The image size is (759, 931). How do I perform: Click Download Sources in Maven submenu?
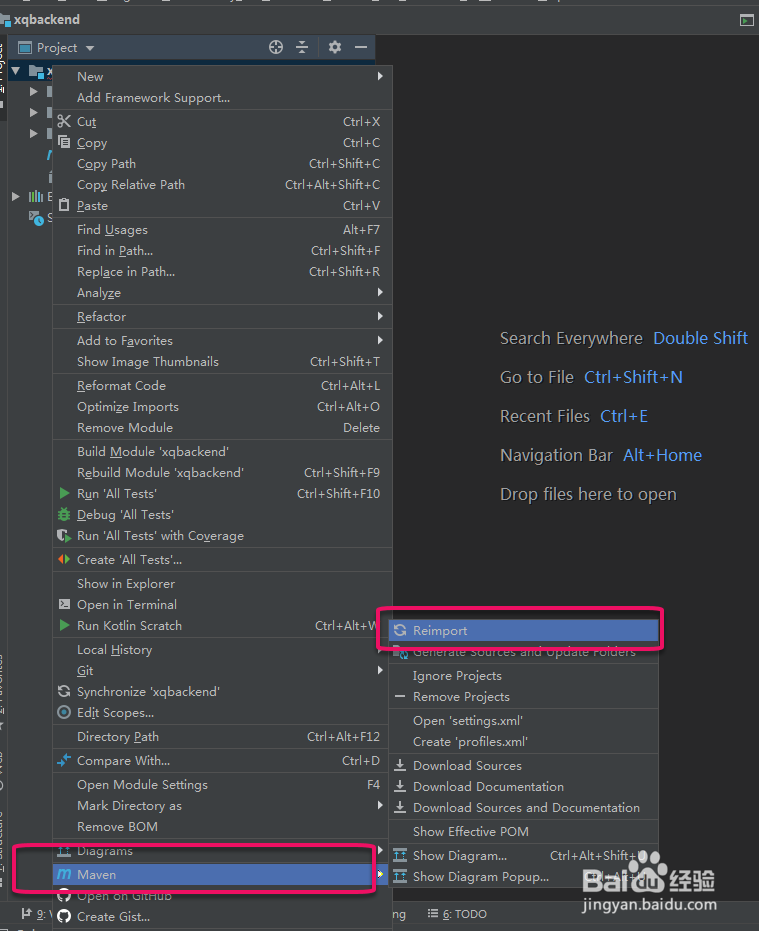click(x=467, y=765)
